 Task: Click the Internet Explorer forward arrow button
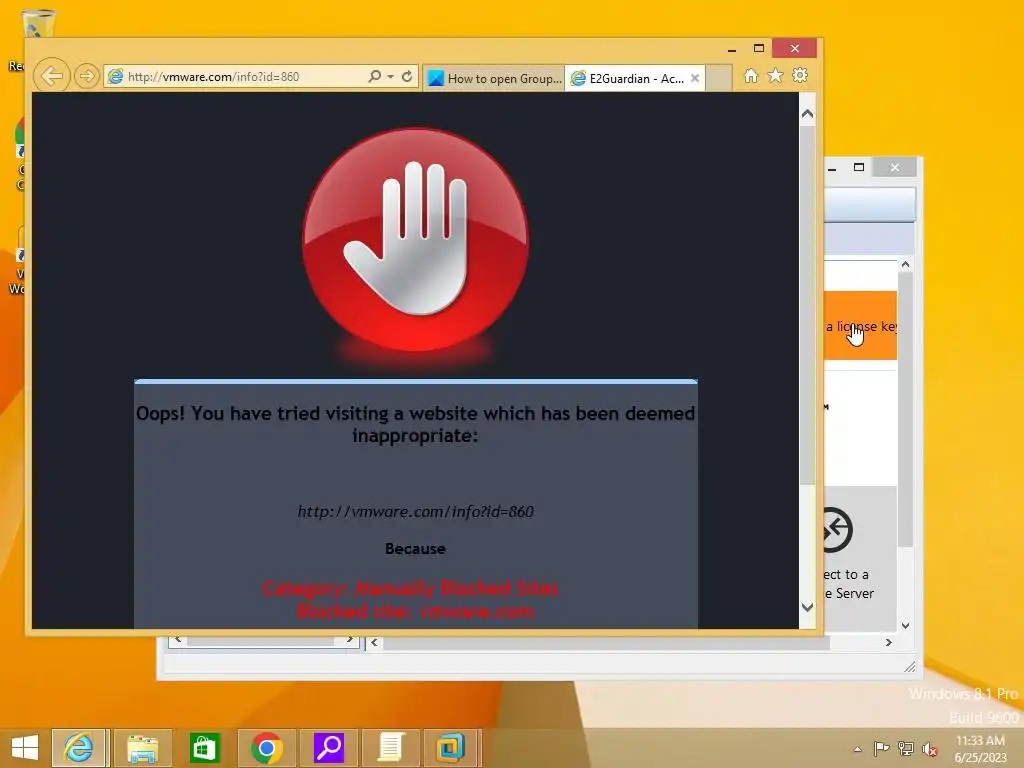(86, 76)
